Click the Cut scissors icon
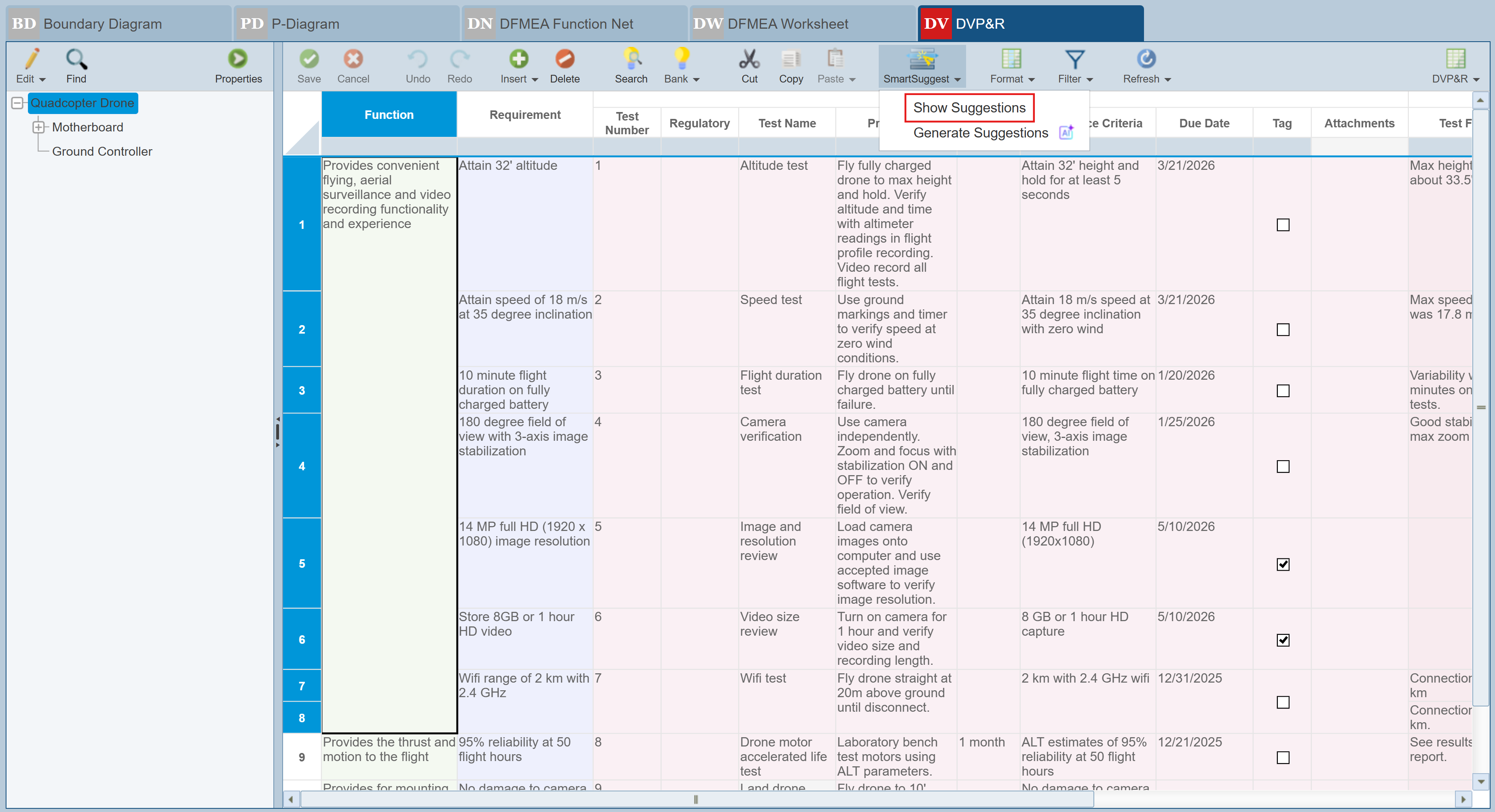Screen dimensions: 1495x812 pyautogui.click(x=749, y=59)
